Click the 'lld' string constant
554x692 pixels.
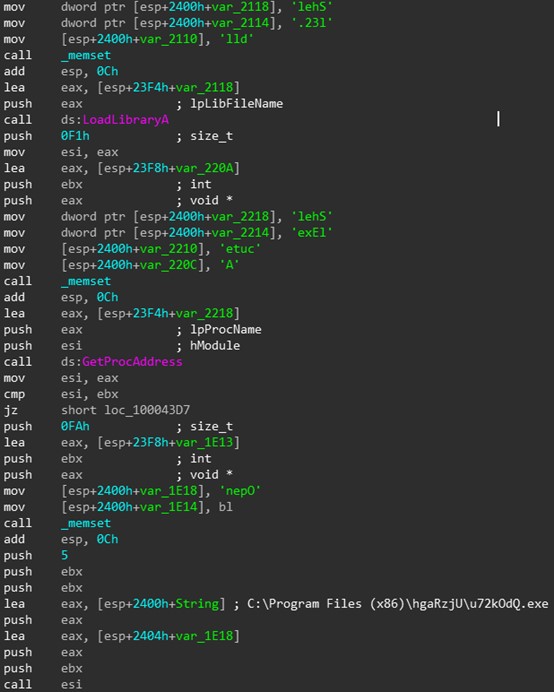pos(236,39)
